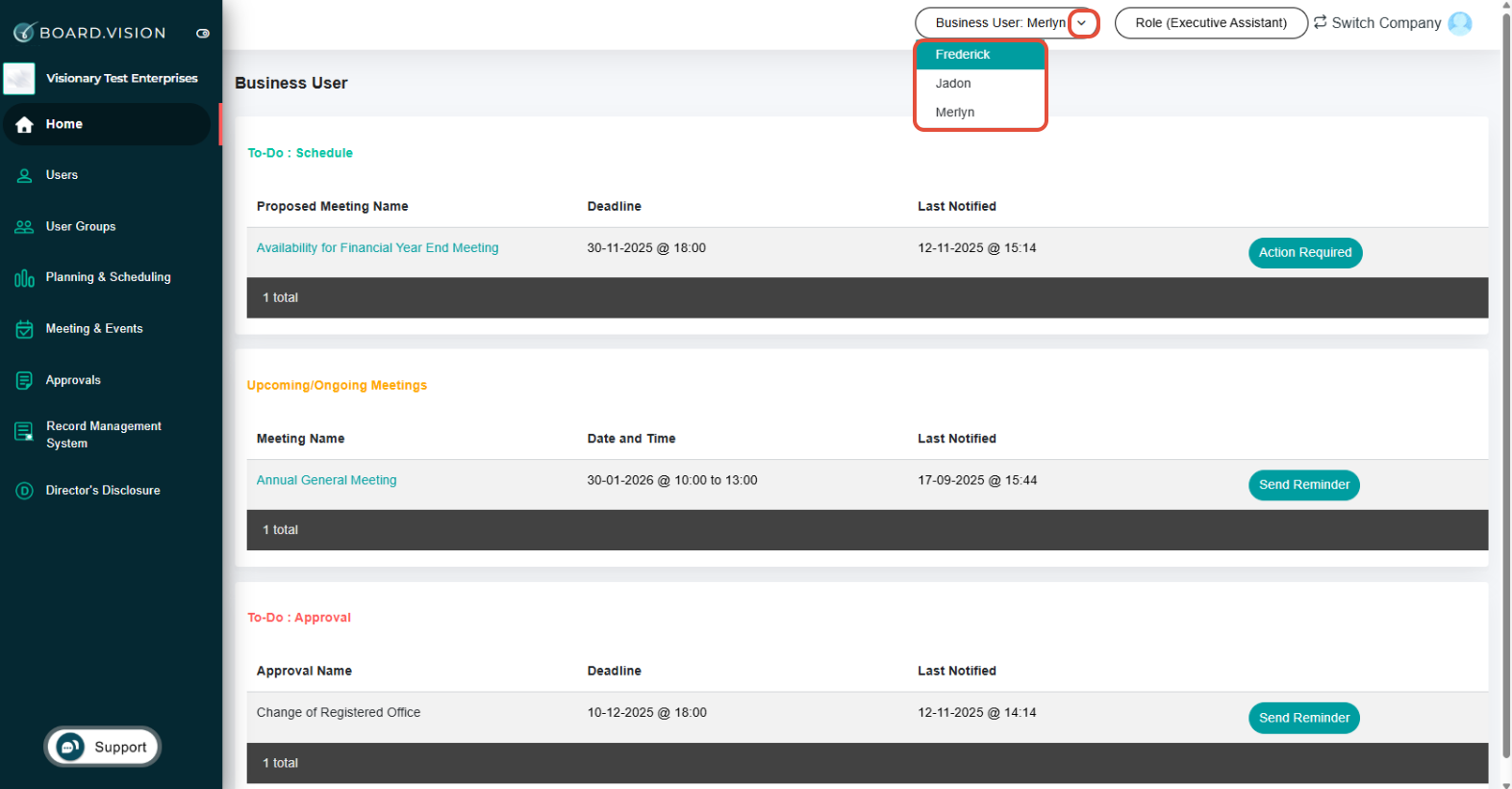
Task: Send Reminder for Change of Registered Office
Action: [x=1304, y=718]
